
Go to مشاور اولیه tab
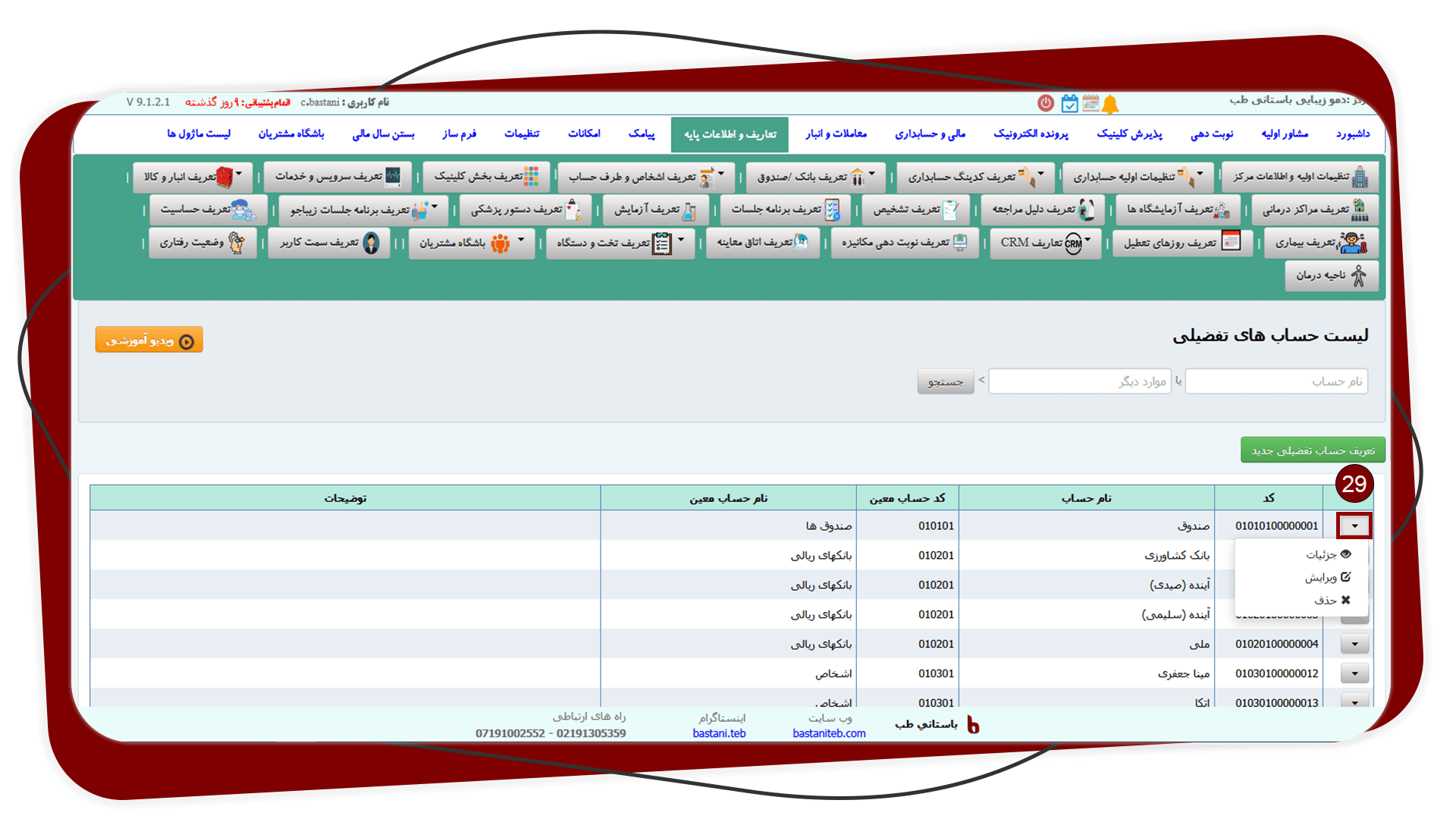click(x=1285, y=134)
